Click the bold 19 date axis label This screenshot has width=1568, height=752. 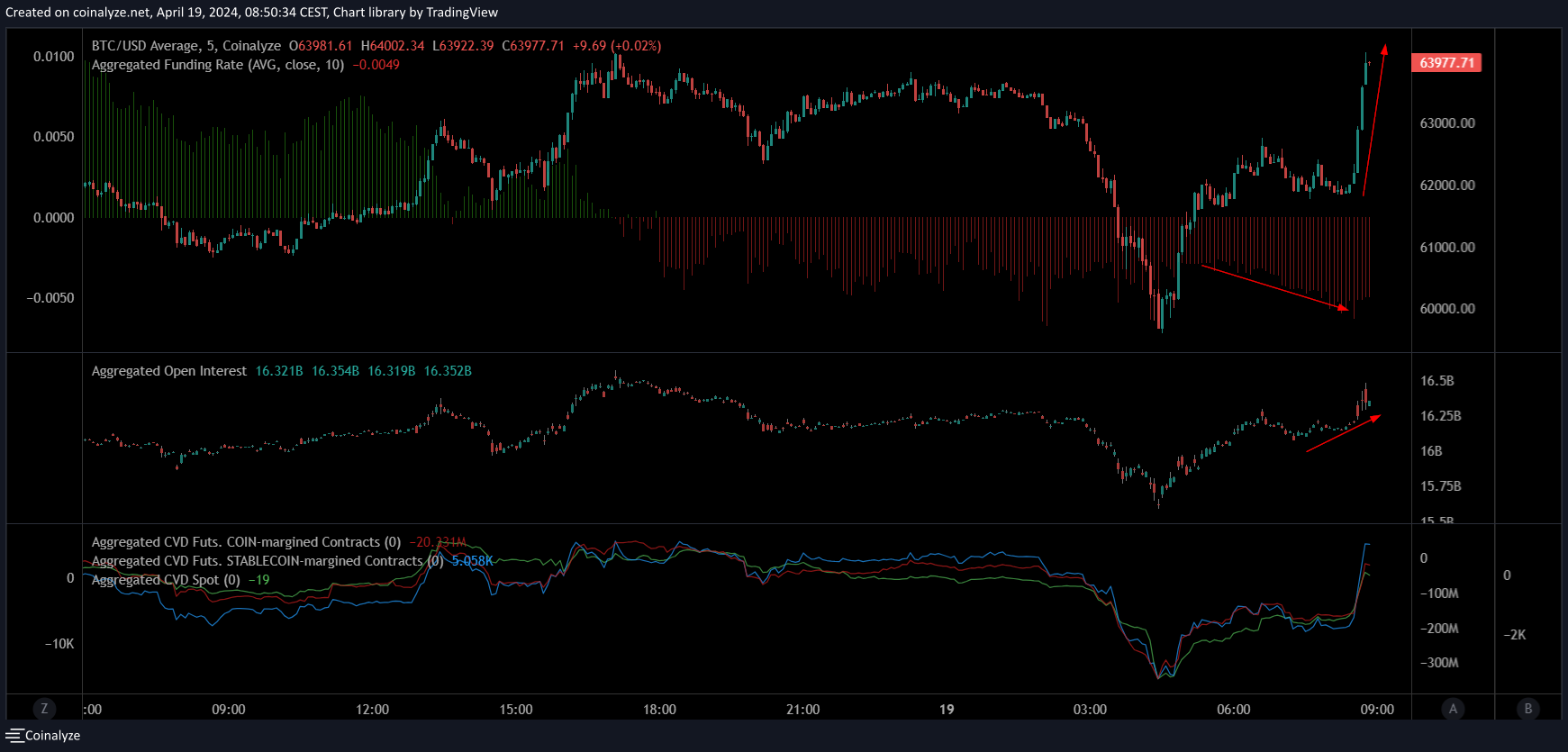pos(947,710)
